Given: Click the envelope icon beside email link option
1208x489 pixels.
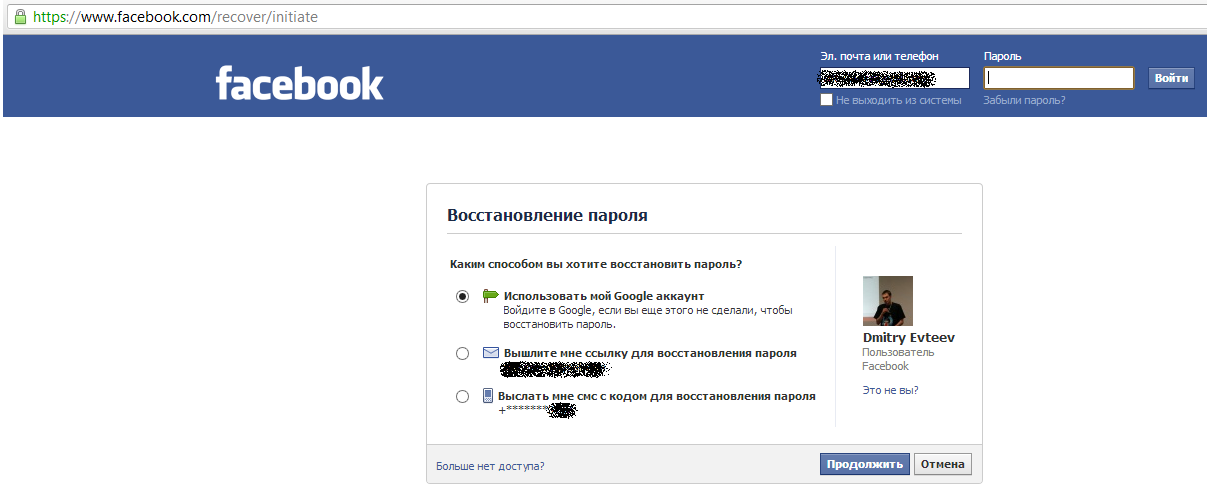Looking at the screenshot, I should point(491,353).
